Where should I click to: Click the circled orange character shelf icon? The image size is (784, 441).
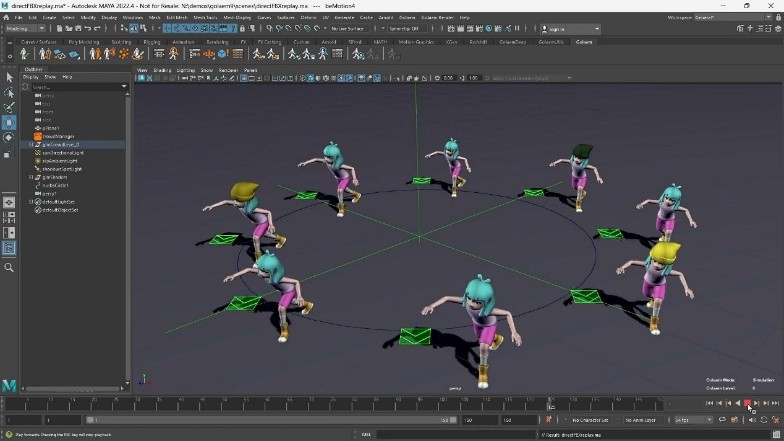174,54
